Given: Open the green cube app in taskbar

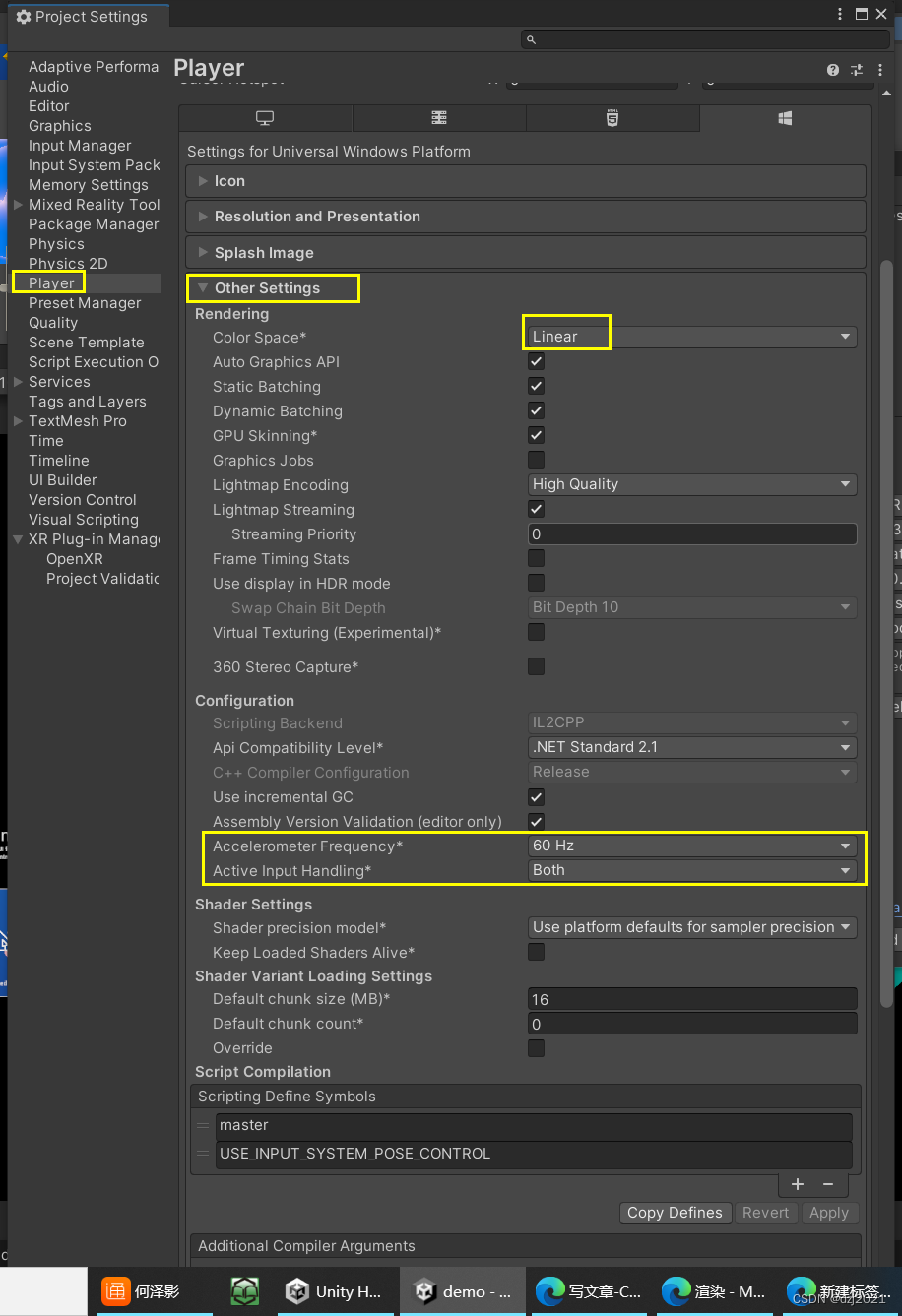Looking at the screenshot, I should point(244,1291).
